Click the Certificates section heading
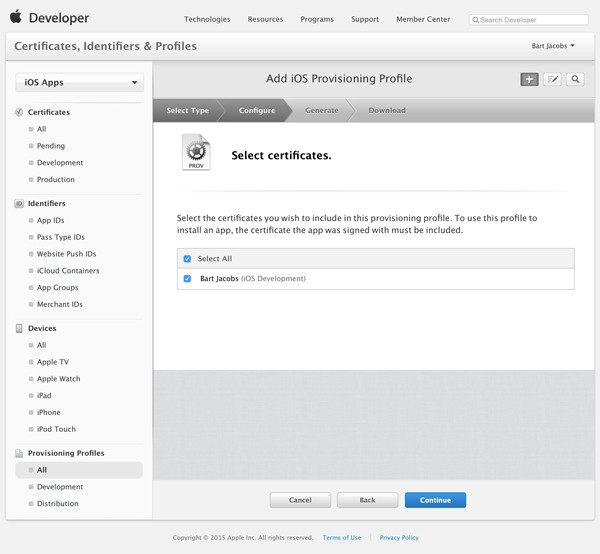 click(49, 112)
